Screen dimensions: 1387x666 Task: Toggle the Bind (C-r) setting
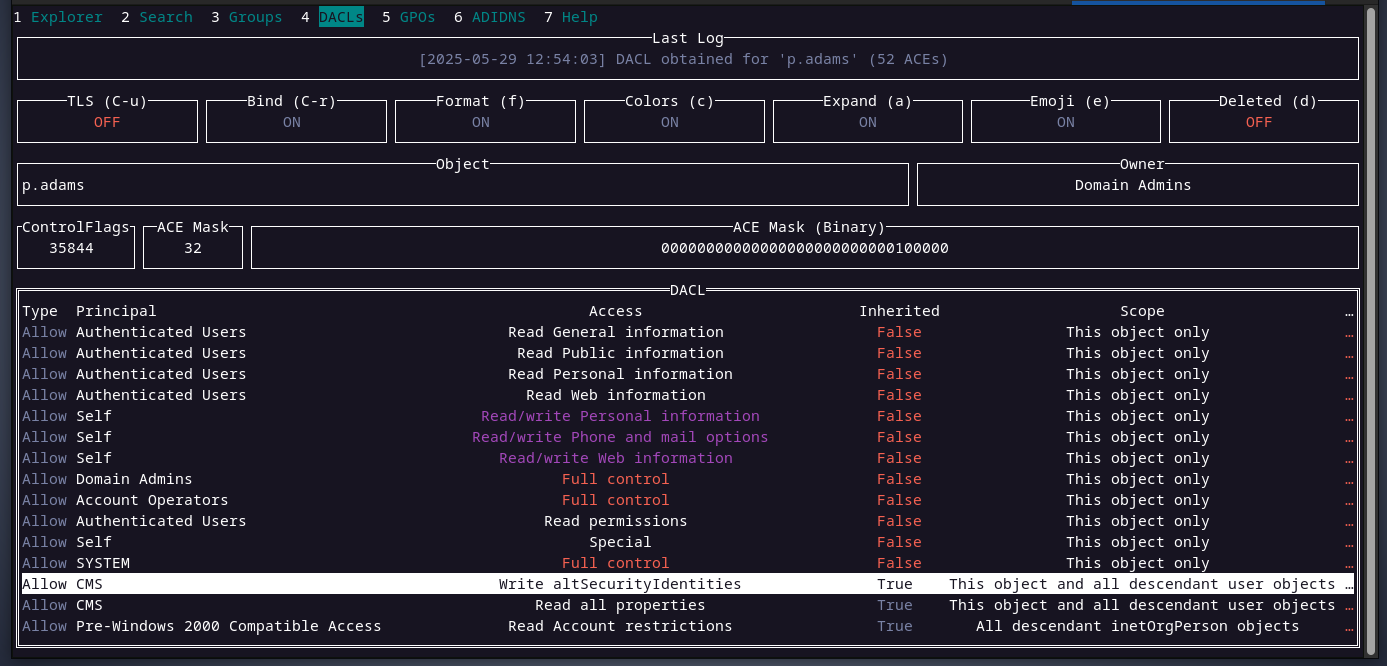tap(296, 122)
